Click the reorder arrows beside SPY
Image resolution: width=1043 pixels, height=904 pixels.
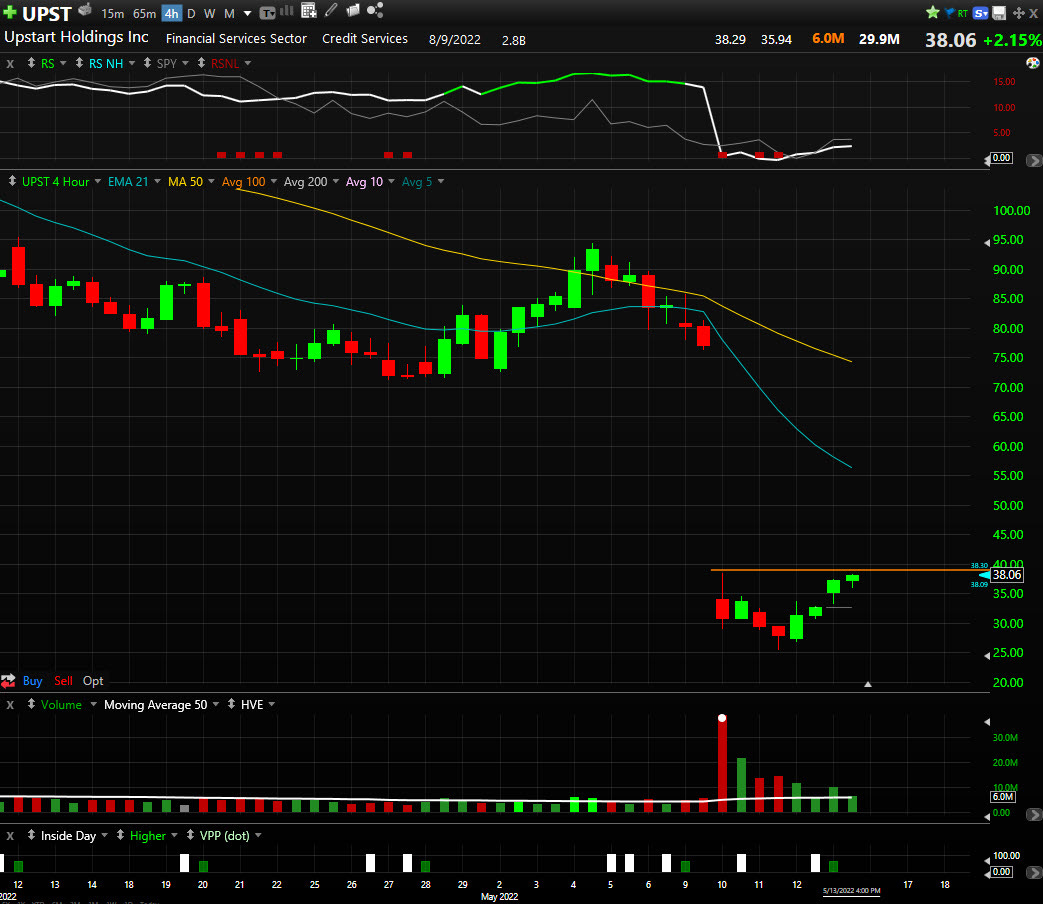pyautogui.click(x=147, y=63)
